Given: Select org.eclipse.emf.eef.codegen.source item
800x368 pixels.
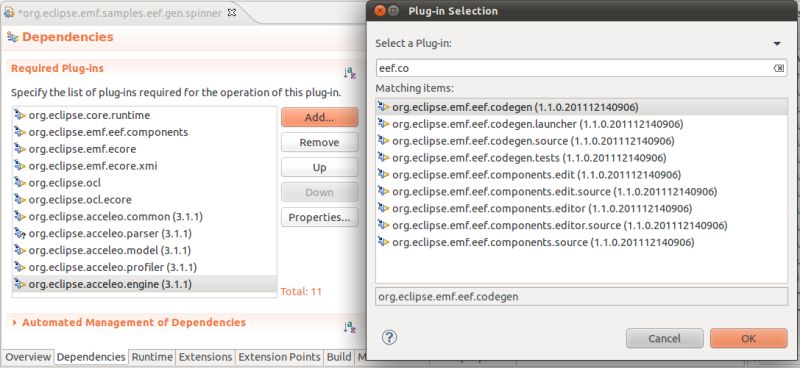Looking at the screenshot, I should (581, 141).
